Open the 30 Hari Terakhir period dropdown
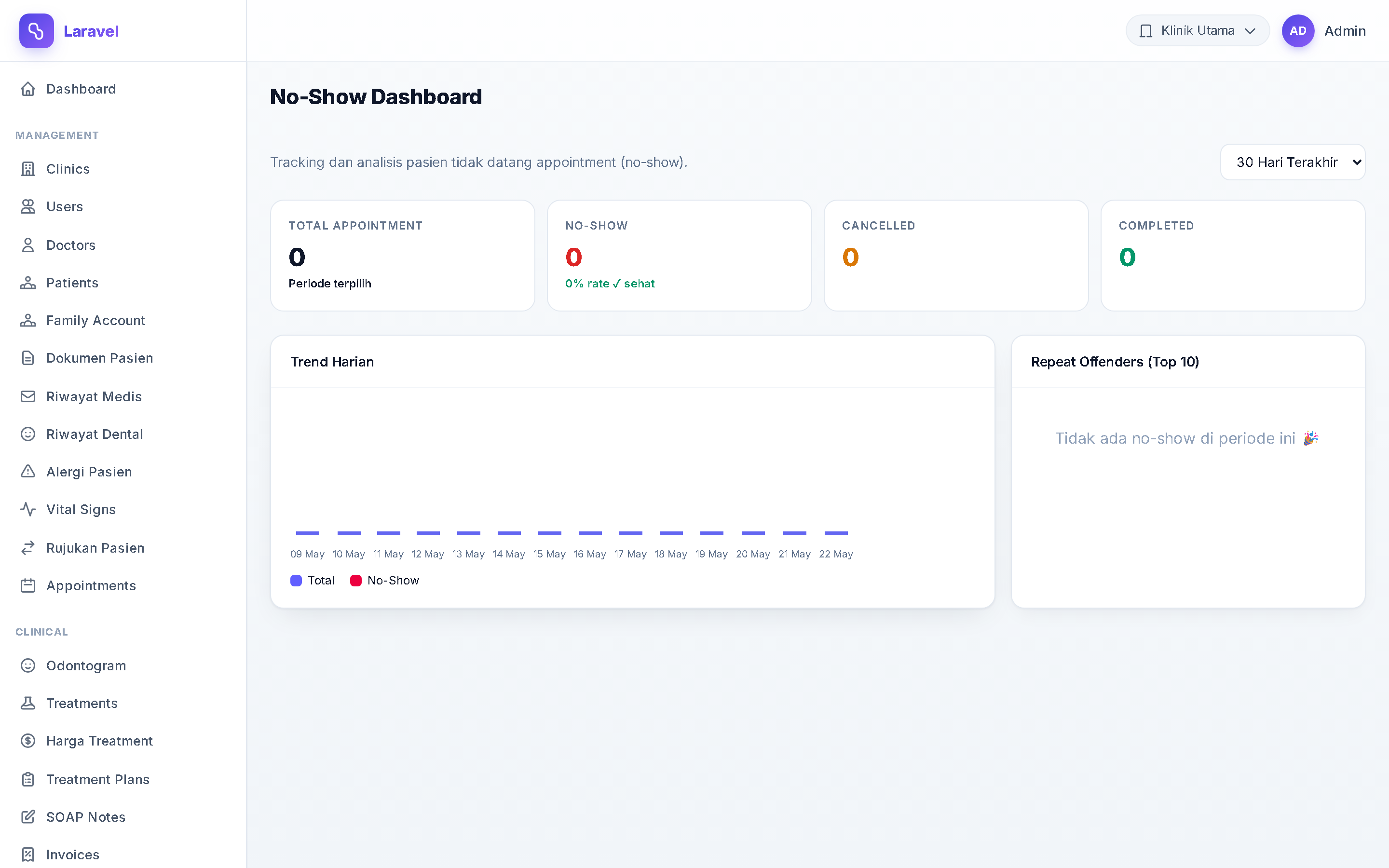This screenshot has height=868, width=1389. [1293, 163]
